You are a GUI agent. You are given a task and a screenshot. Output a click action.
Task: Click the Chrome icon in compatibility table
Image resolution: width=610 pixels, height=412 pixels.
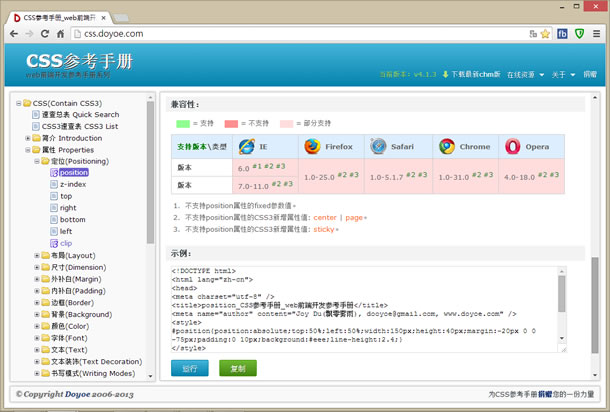coord(446,146)
